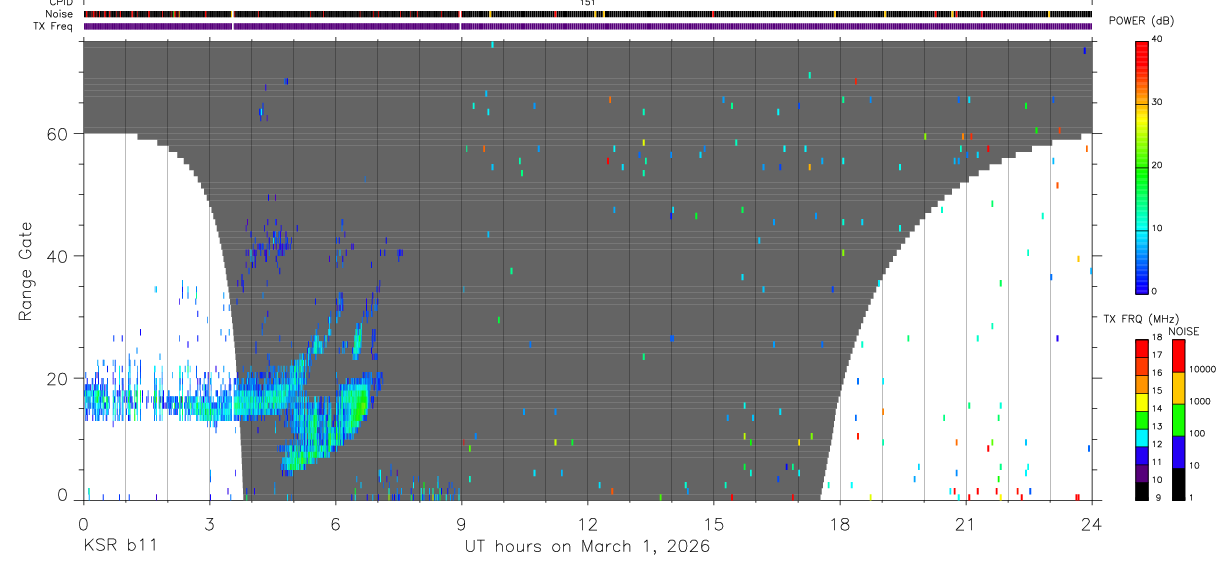1228x567 pixels.
Task: Click the "20" label on the POWER scale
Action: point(1157,165)
